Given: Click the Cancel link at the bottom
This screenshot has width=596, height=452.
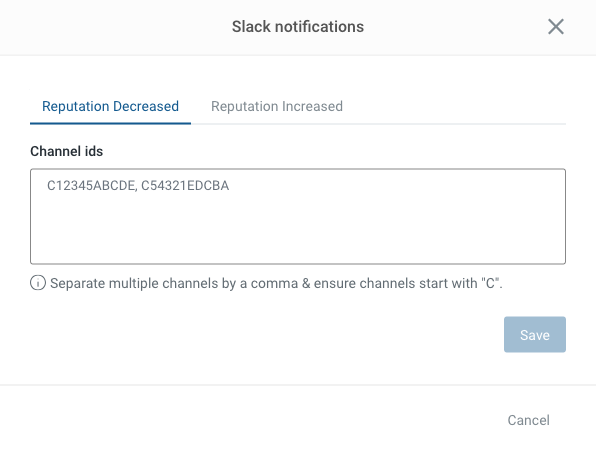Looking at the screenshot, I should coord(528,420).
